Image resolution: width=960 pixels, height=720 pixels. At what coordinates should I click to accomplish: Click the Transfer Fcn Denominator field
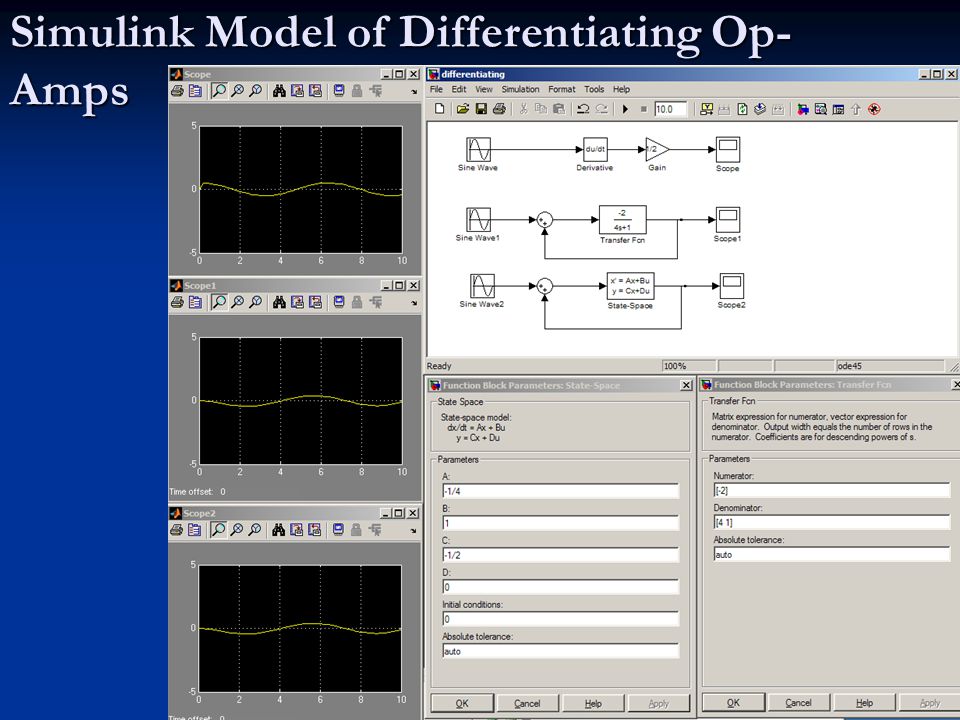coord(831,522)
